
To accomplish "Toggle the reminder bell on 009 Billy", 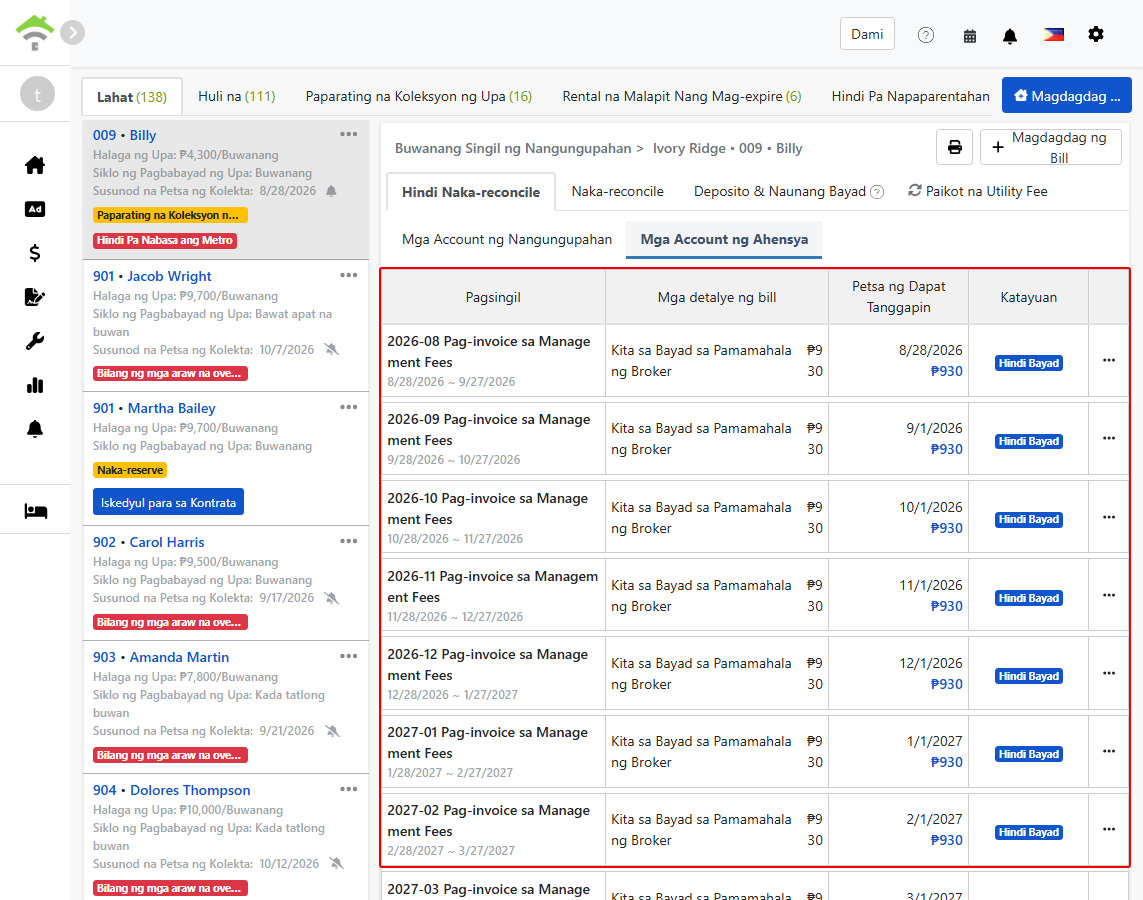I will pos(331,191).
